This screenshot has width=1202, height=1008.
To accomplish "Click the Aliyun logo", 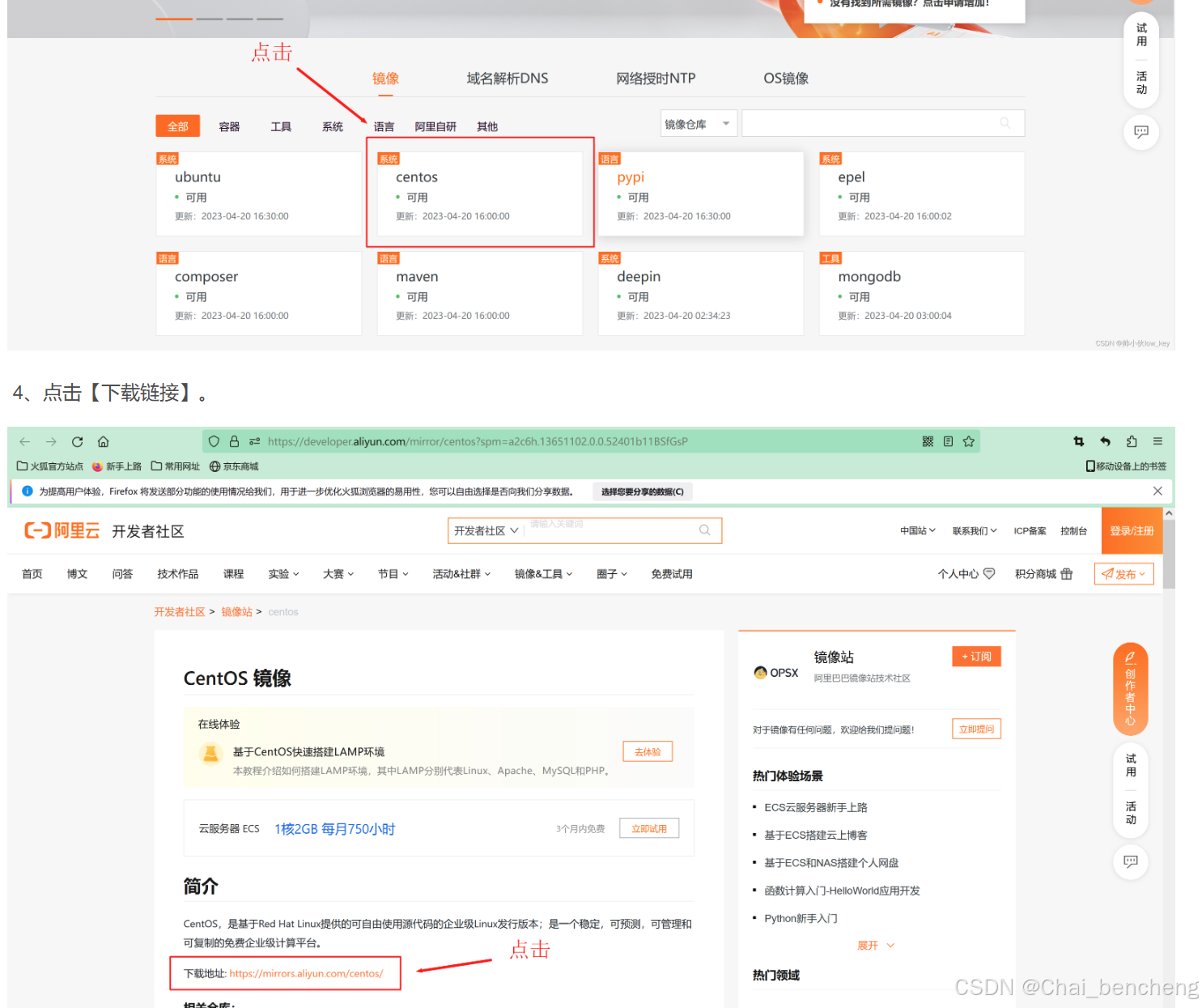I will [62, 530].
